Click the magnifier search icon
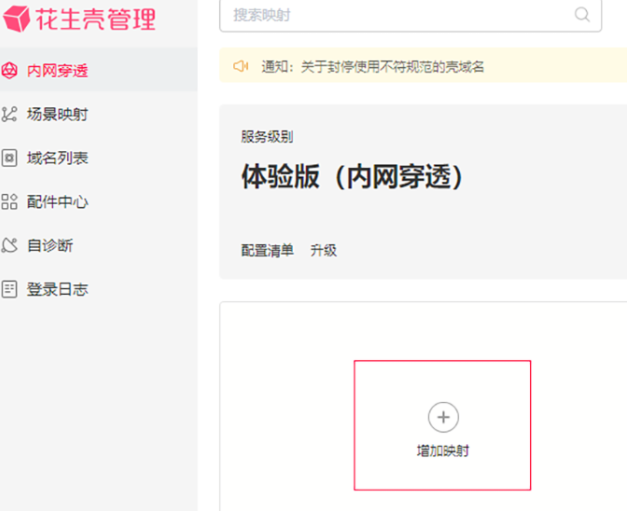627x511 pixels. tap(582, 15)
